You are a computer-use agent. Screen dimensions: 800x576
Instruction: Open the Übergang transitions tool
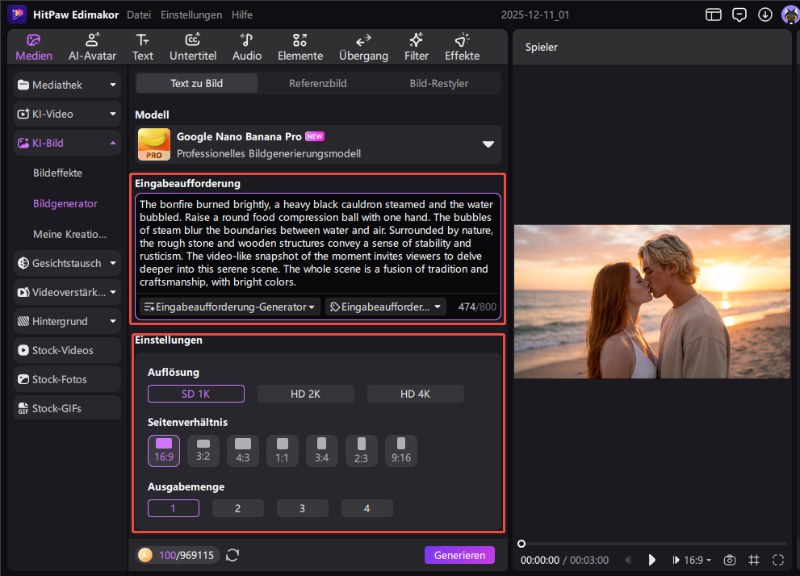[x=363, y=46]
